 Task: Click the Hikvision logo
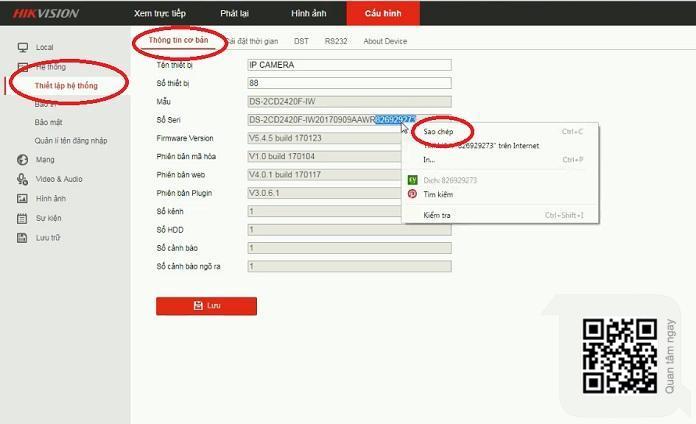(x=46, y=13)
